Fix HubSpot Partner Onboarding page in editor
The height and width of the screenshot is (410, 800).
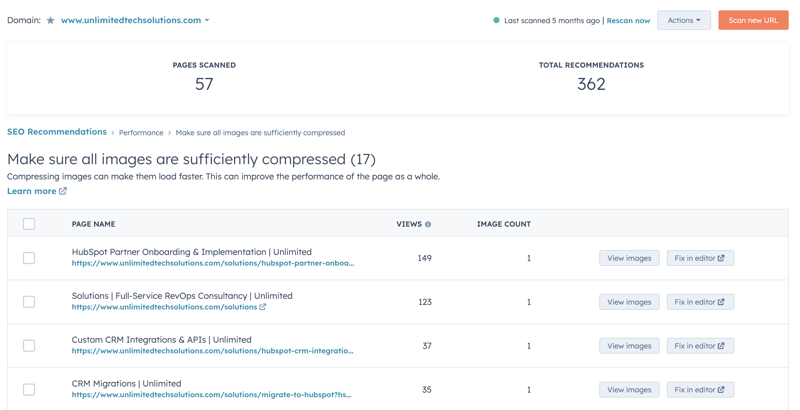pyautogui.click(x=700, y=258)
